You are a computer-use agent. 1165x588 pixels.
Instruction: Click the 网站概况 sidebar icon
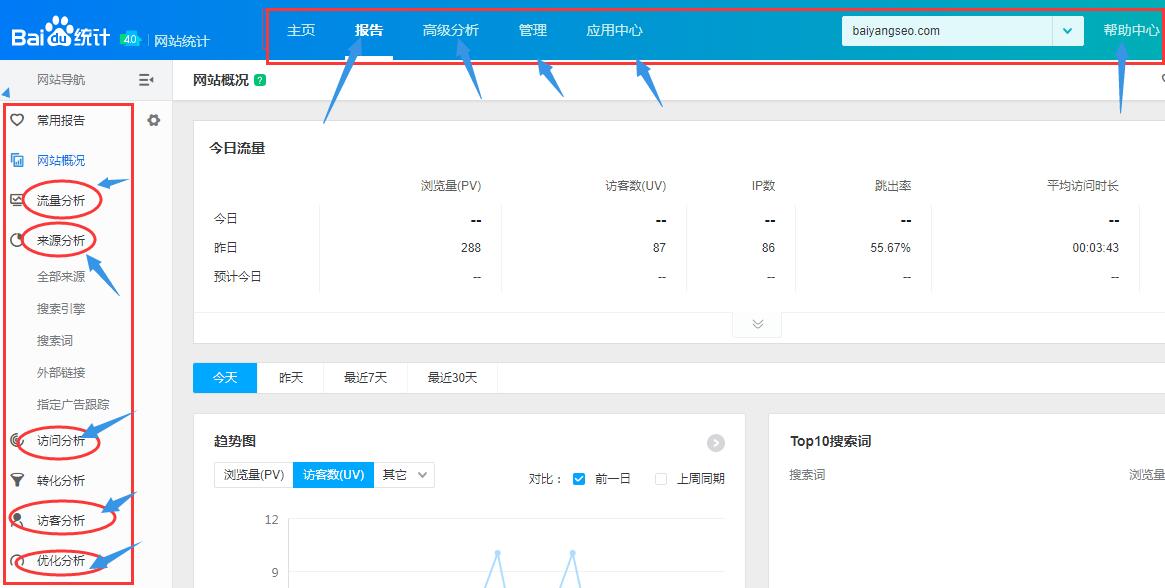tap(17, 160)
